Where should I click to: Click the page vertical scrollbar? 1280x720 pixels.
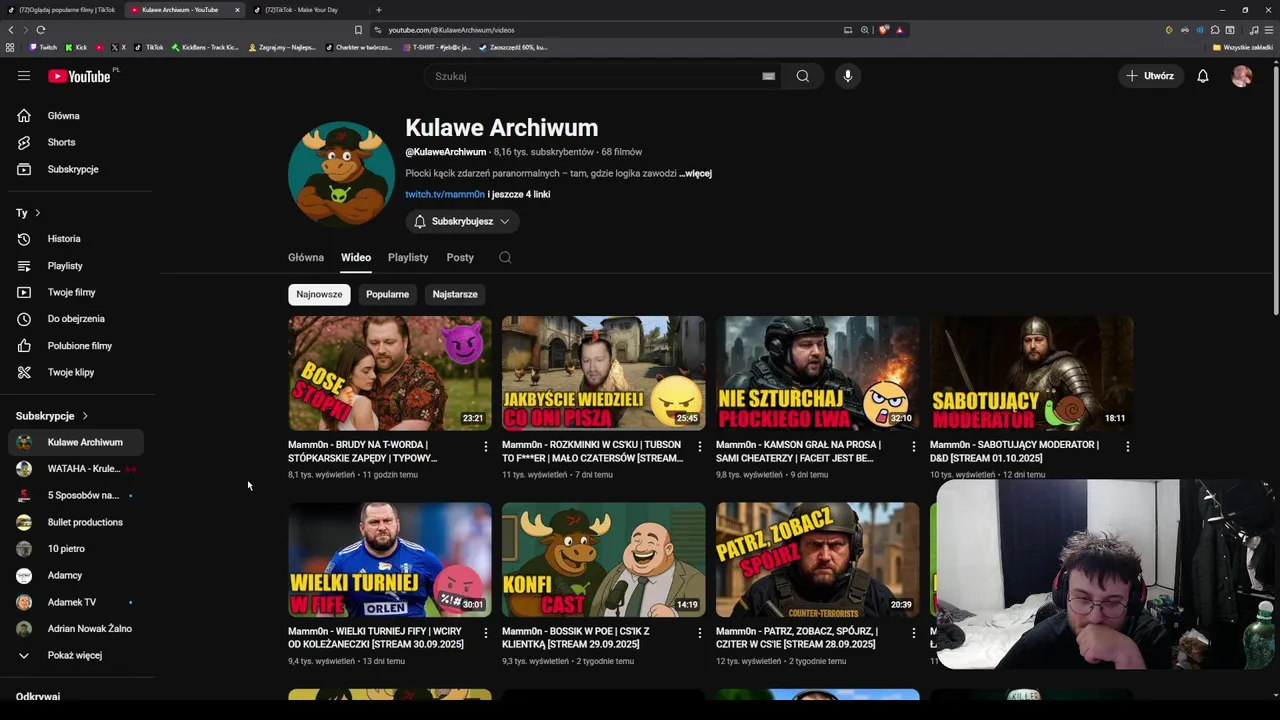(1275, 190)
